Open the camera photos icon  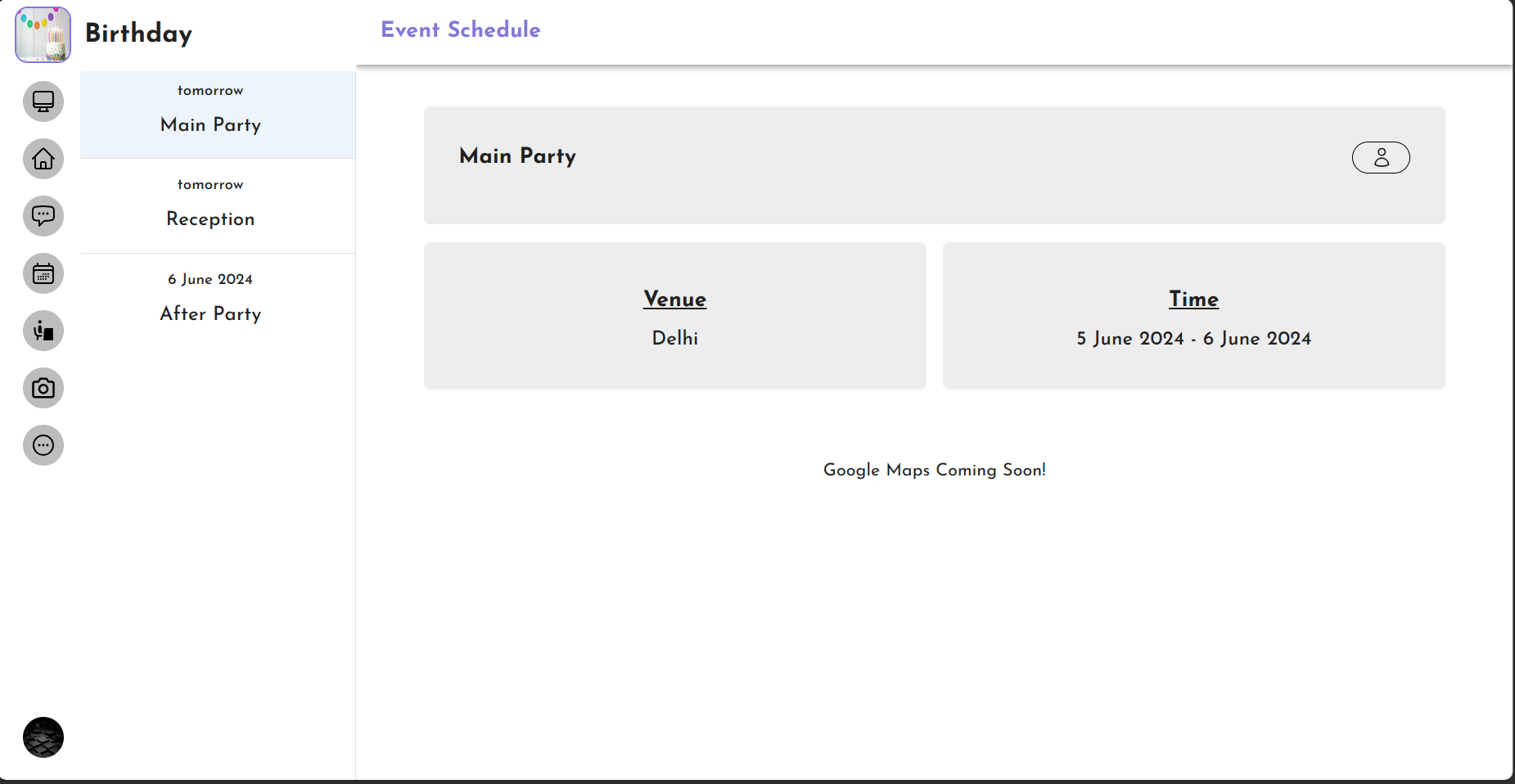43,388
